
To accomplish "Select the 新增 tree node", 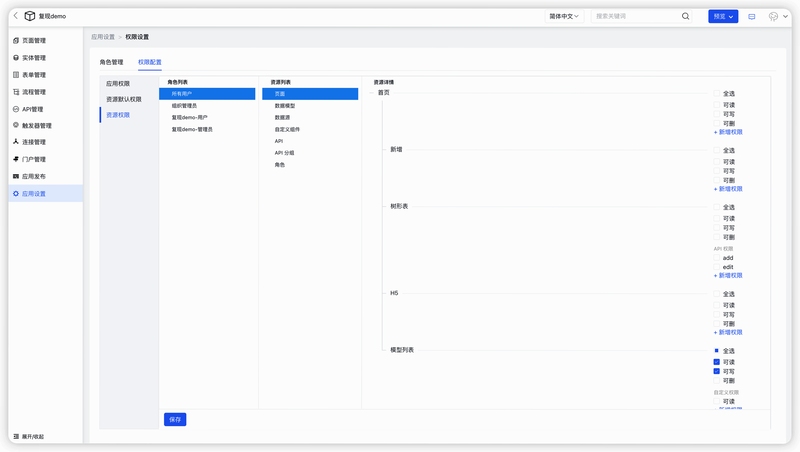I will (x=396, y=149).
